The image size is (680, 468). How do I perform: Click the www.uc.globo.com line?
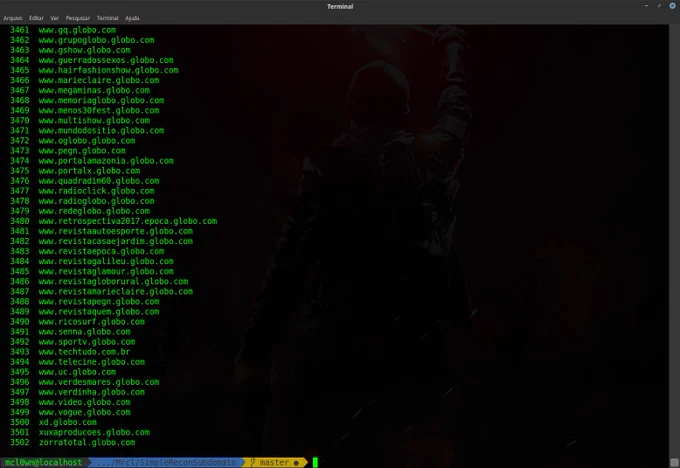[x=77, y=372]
